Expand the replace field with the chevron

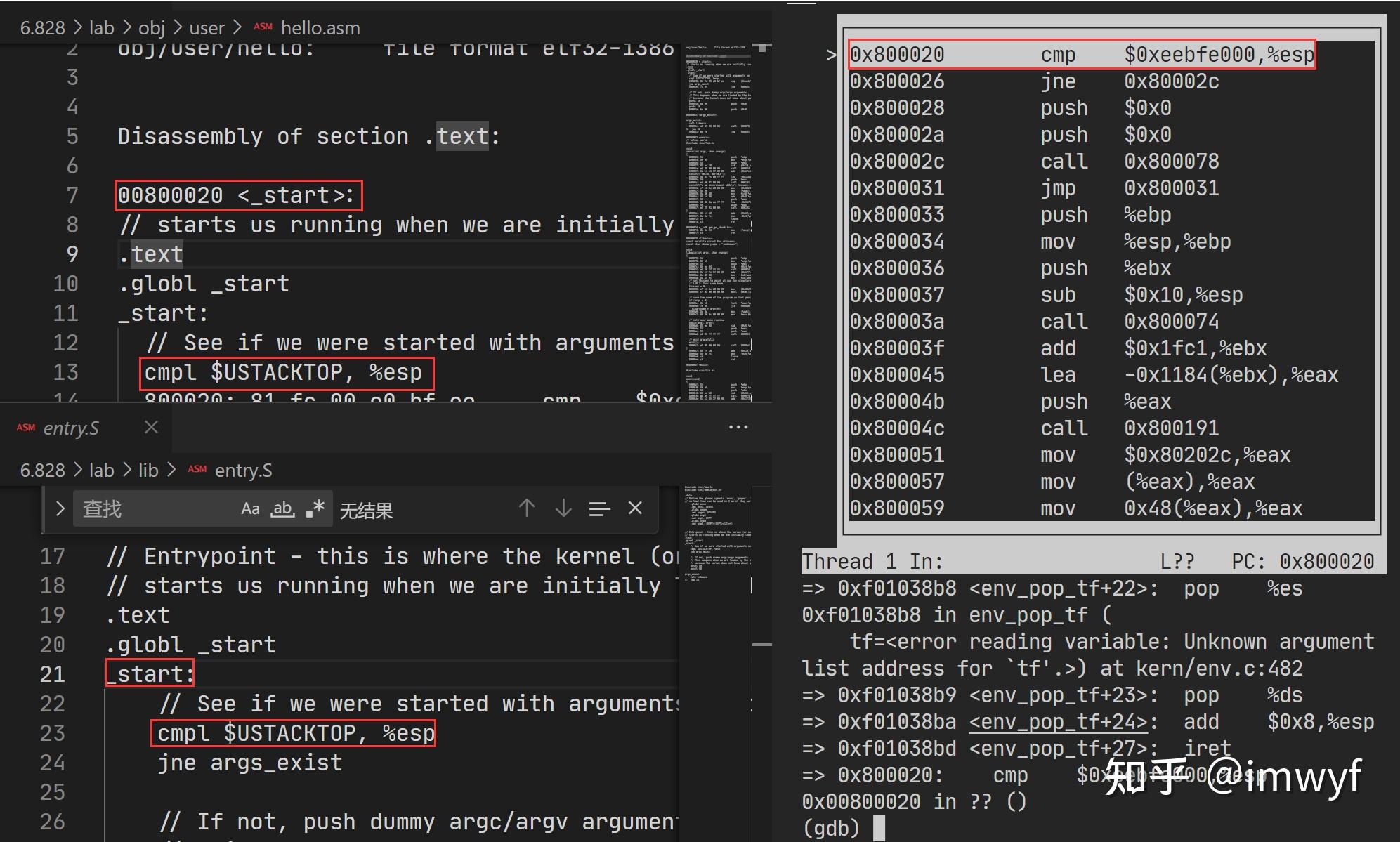(60, 508)
